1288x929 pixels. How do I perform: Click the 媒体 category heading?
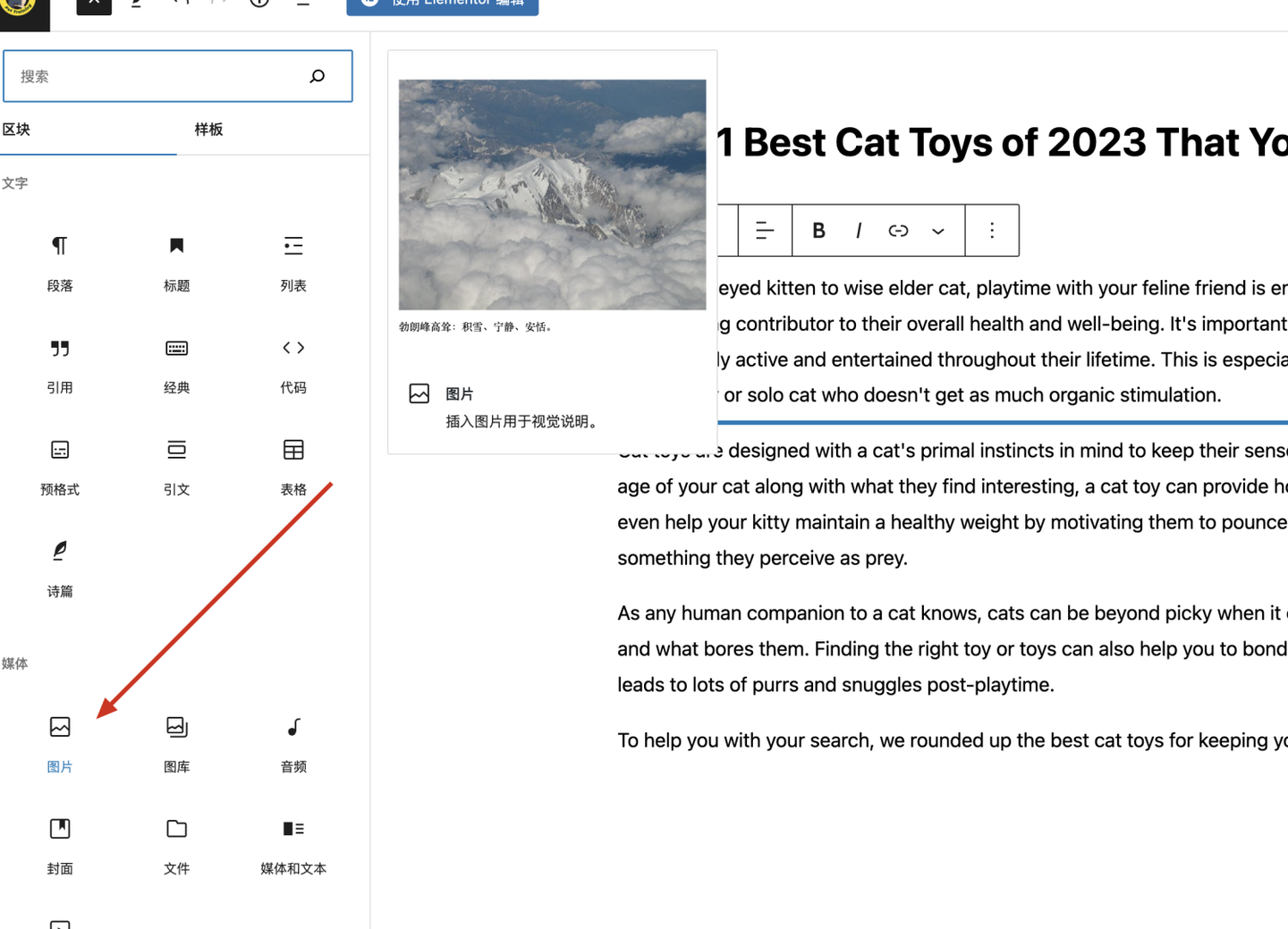[x=14, y=663]
